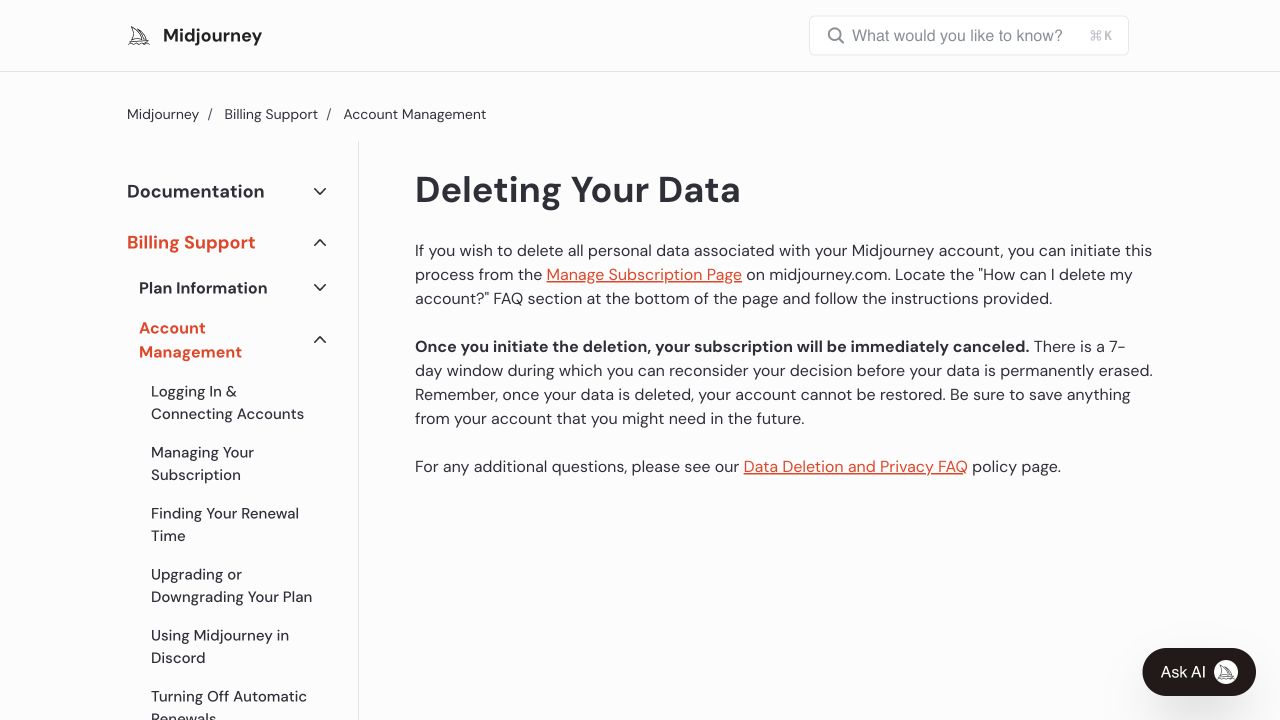Click the Midjourney breadcrumb link

tap(163, 115)
